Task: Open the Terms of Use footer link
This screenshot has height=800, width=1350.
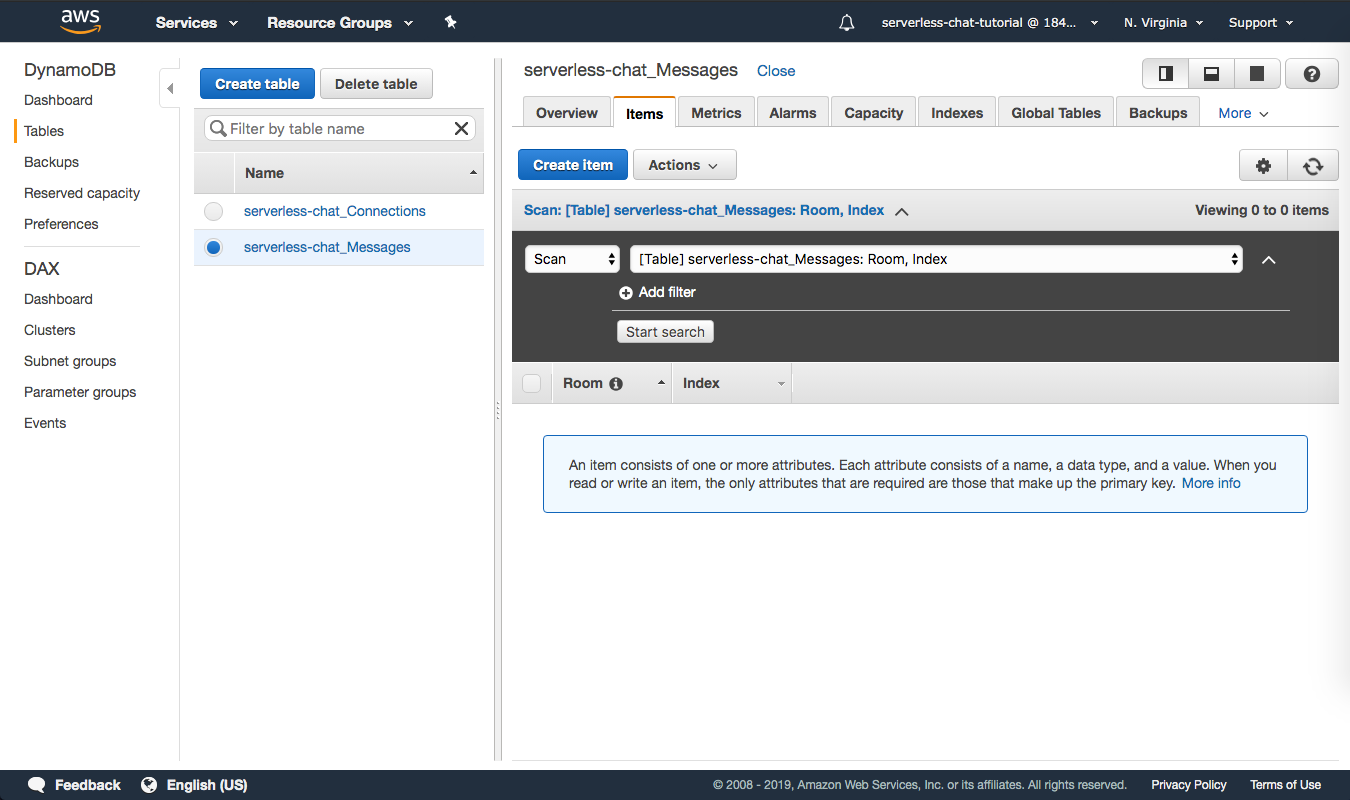Action: [x=1285, y=785]
